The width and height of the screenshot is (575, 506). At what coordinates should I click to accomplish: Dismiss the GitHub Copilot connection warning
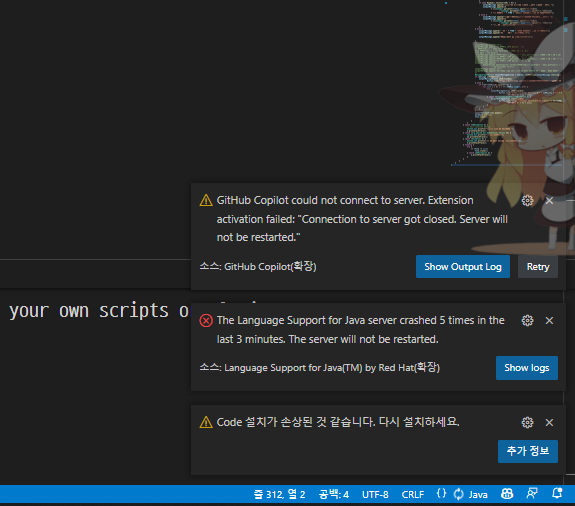pos(549,201)
